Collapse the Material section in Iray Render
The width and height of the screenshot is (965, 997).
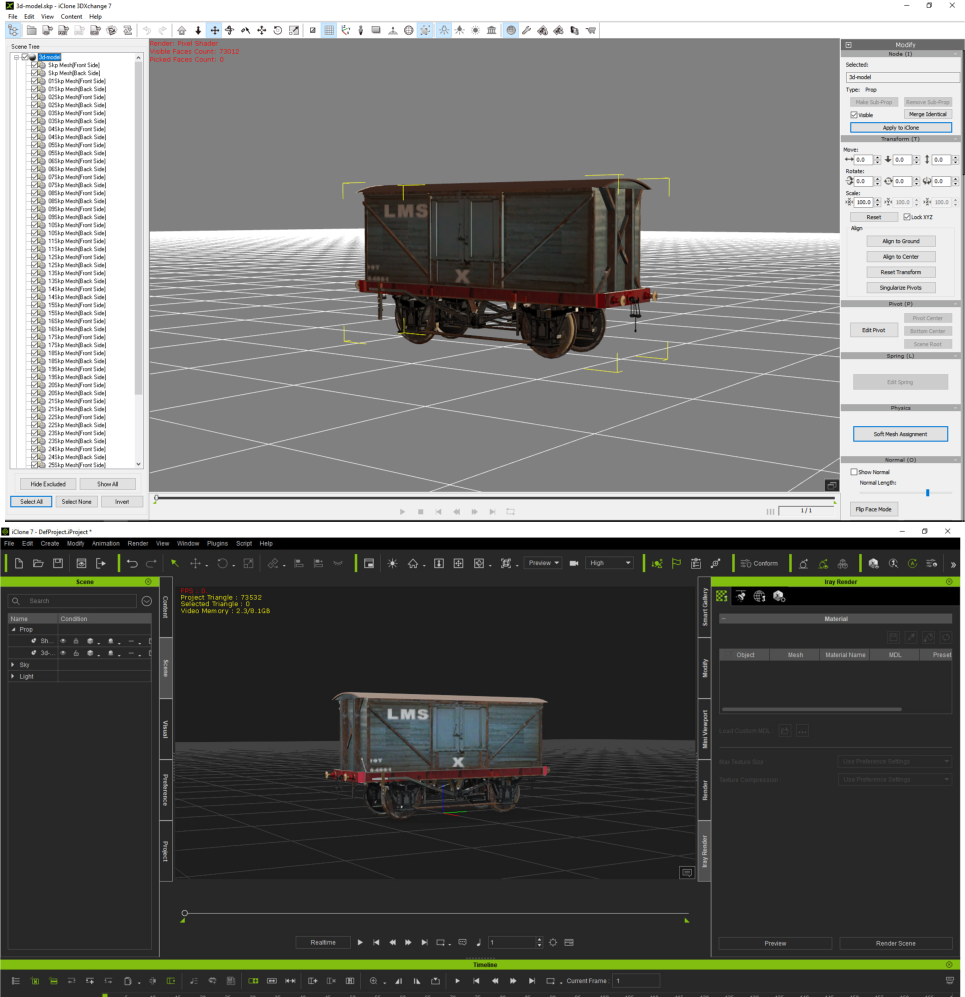723,619
